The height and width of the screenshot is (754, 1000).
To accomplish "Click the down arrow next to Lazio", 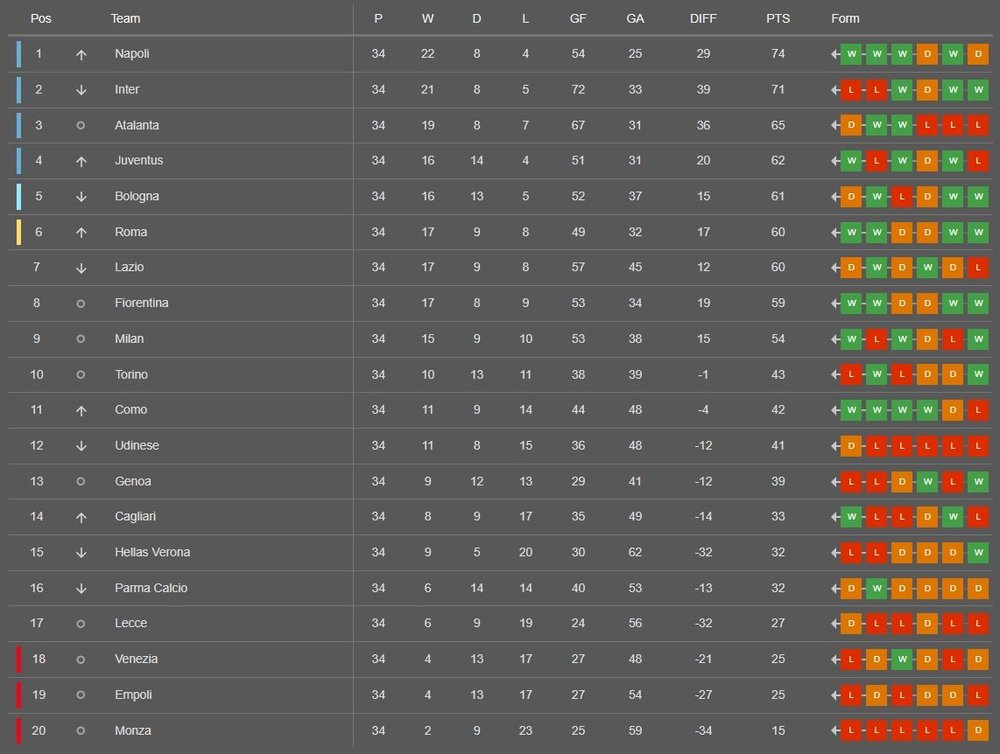I will tap(81, 268).
